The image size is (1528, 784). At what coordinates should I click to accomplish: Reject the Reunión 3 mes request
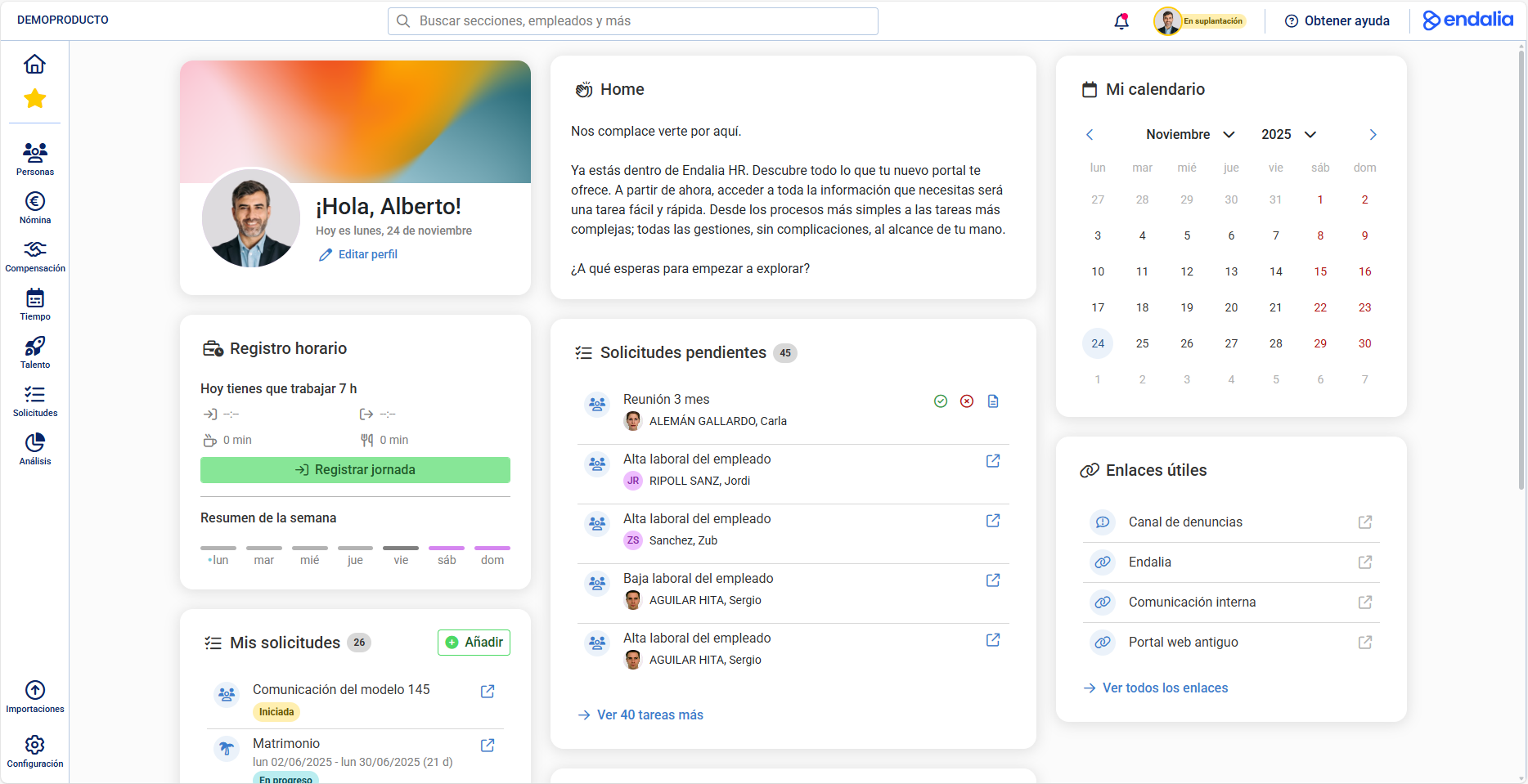[967, 401]
